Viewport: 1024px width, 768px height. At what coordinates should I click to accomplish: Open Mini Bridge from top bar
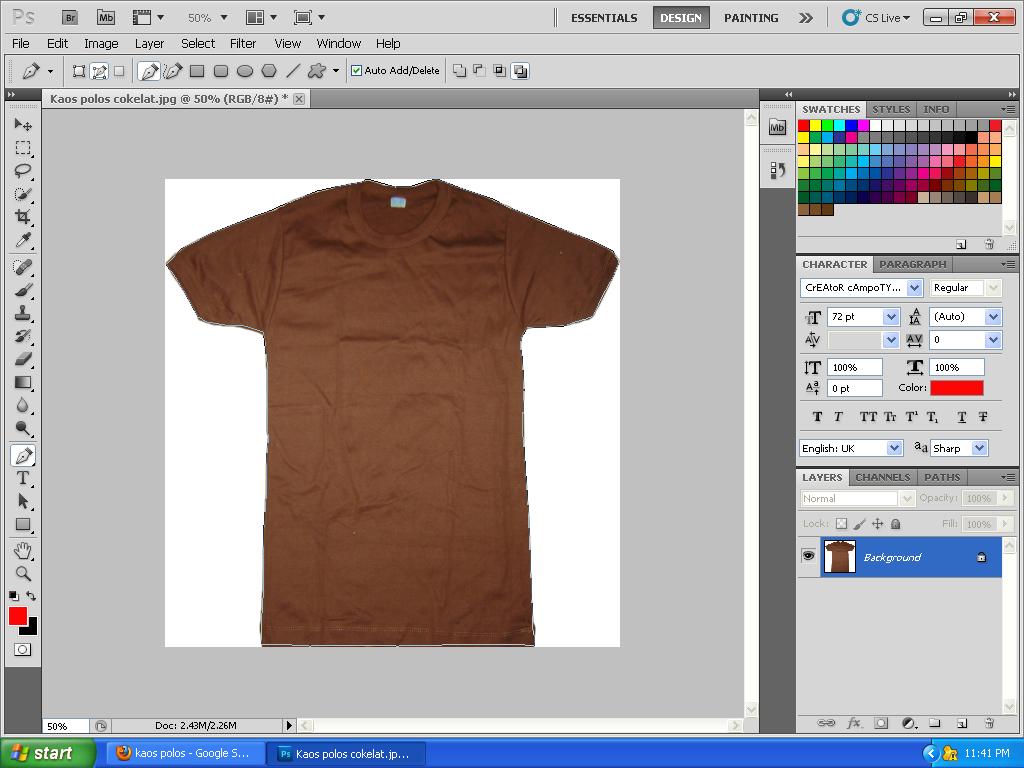[106, 18]
